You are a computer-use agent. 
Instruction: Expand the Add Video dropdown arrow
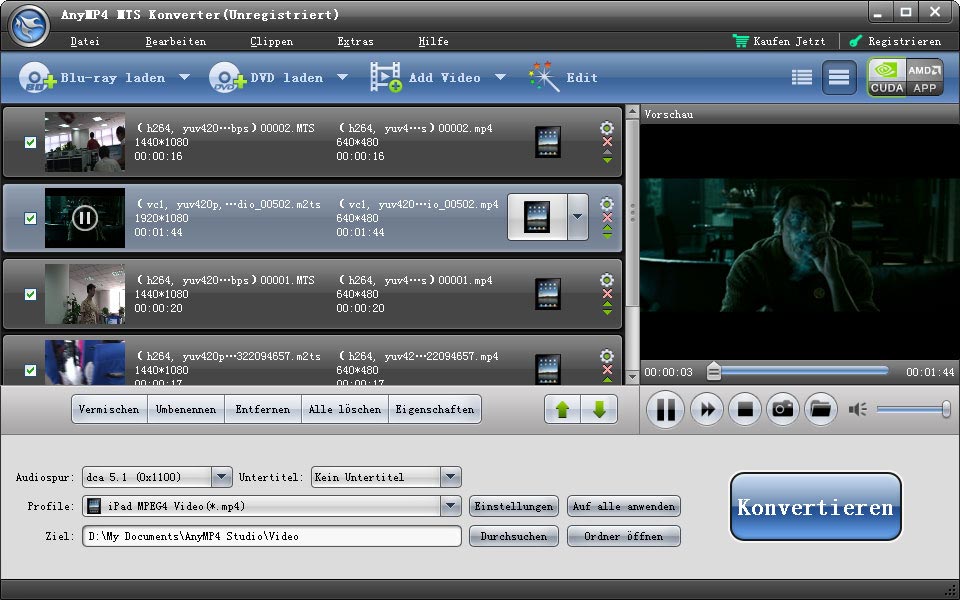500,78
